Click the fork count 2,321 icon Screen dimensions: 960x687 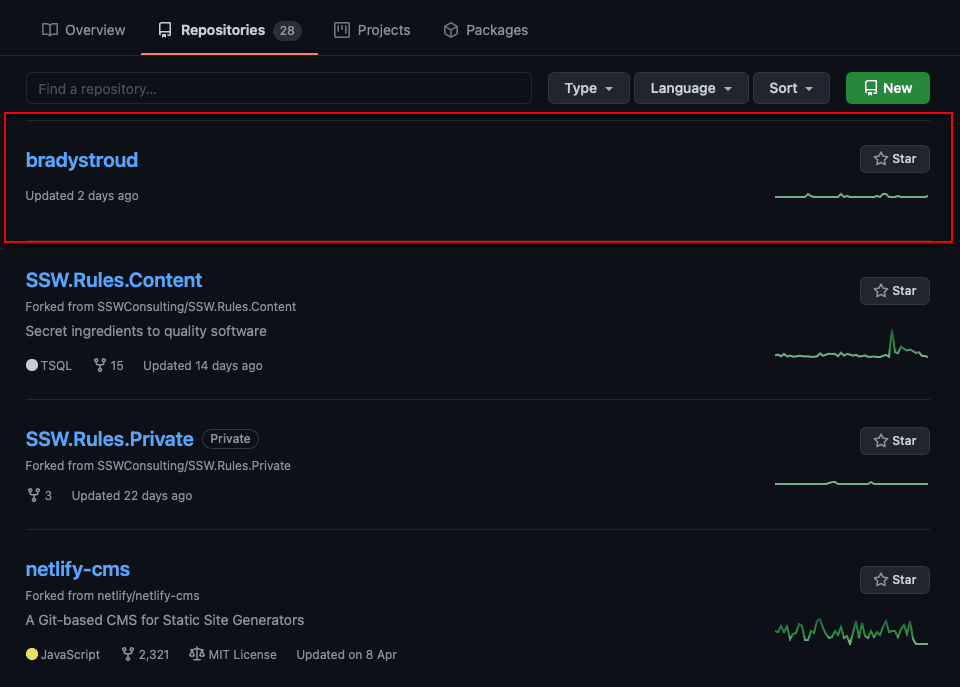(128, 654)
